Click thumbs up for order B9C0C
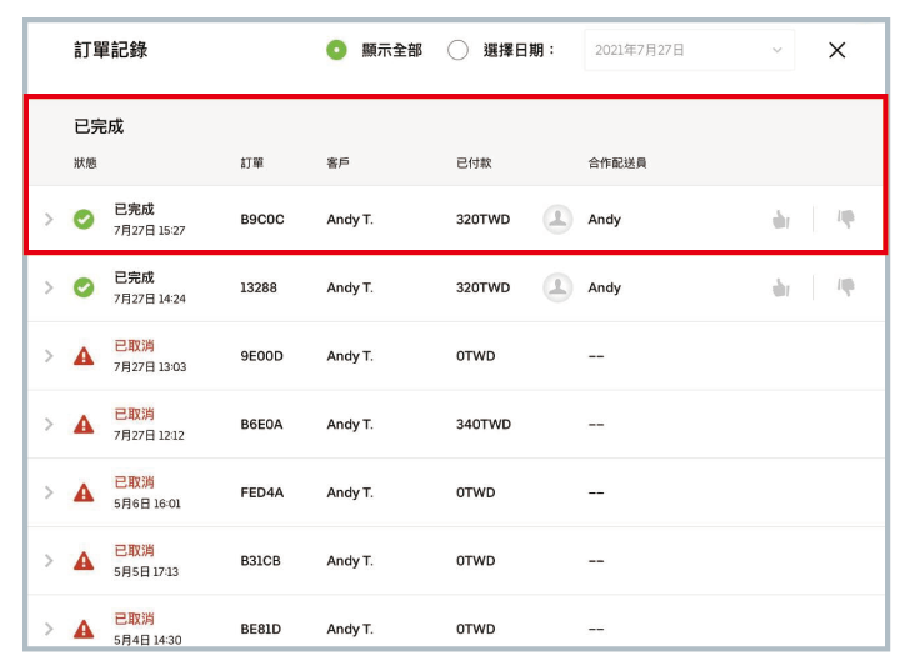The width and height of the screenshot is (906, 665). point(781,220)
